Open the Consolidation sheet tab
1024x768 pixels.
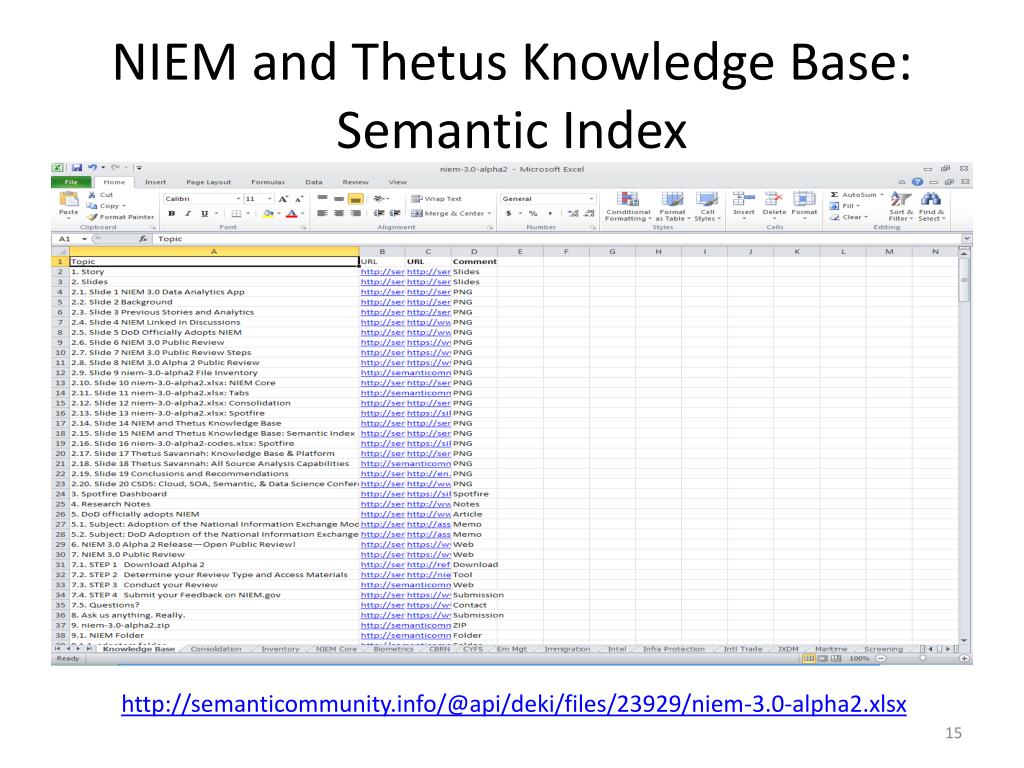pyautogui.click(x=216, y=649)
